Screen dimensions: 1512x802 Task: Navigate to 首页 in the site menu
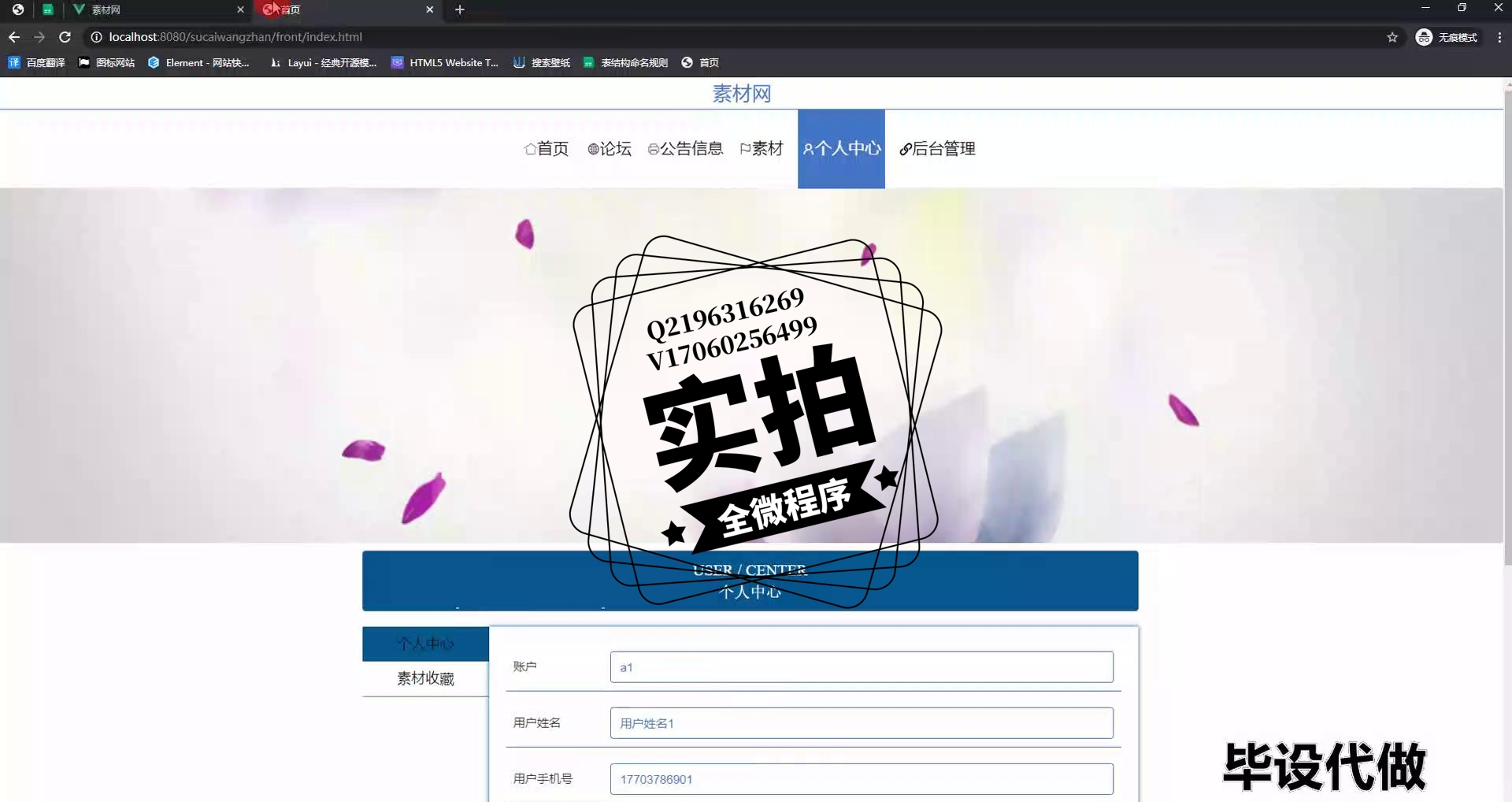547,149
